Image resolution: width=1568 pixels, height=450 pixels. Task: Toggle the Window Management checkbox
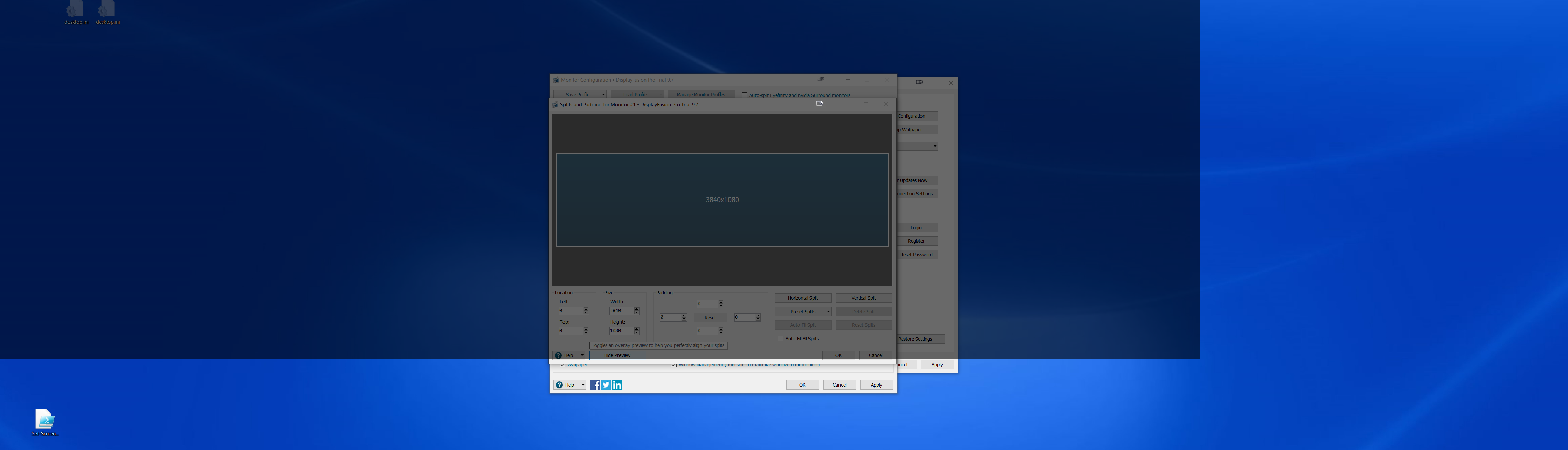(673, 365)
